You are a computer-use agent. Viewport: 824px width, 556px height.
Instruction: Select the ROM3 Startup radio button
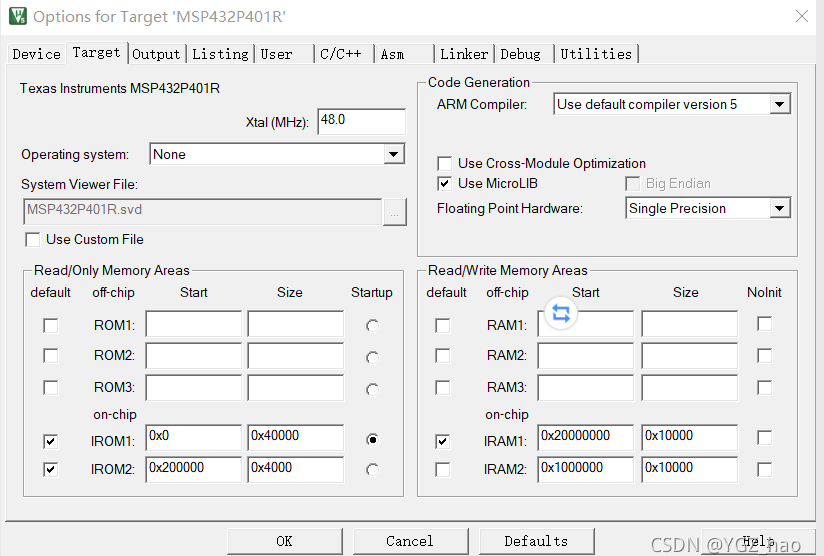(x=372, y=389)
